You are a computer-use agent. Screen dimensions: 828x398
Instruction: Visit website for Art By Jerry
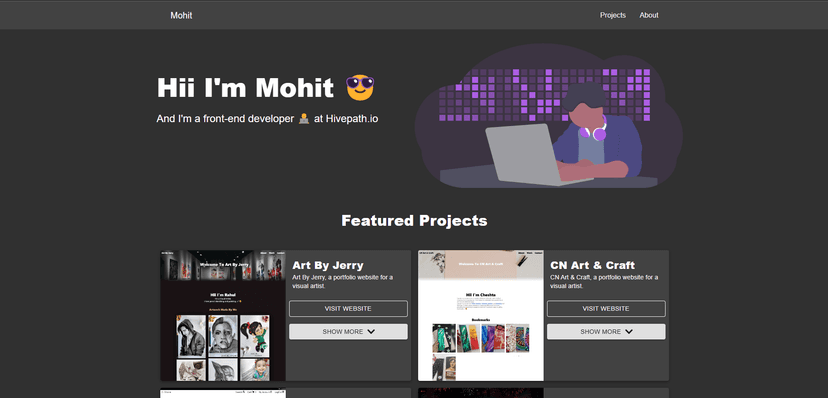pos(348,309)
